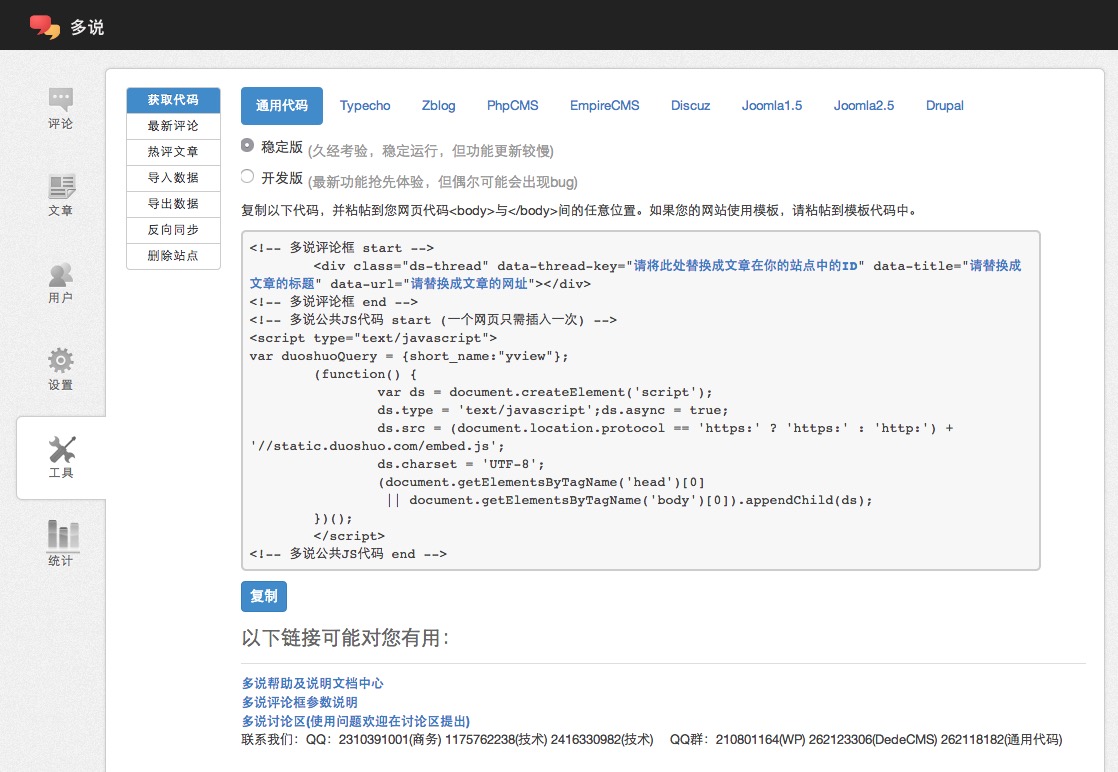Go to 用户 users sidebar icon
The height and width of the screenshot is (772, 1118).
(61, 274)
